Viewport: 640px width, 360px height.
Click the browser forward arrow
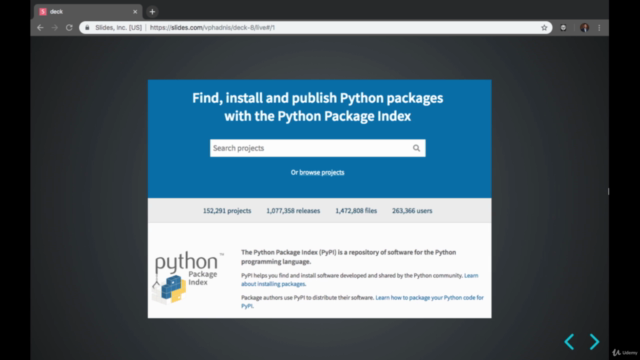(x=55, y=28)
